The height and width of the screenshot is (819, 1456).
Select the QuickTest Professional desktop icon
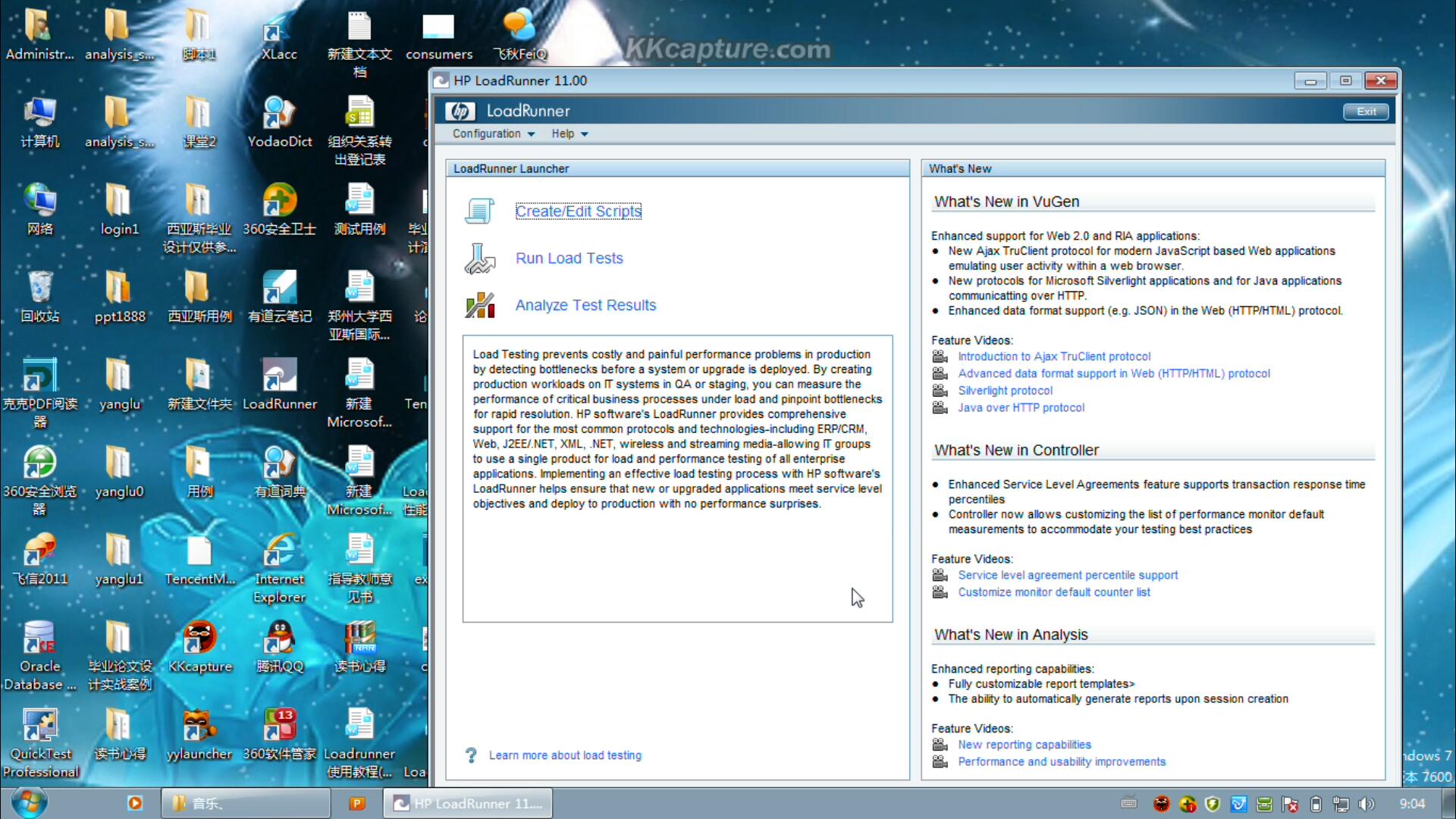coord(40,725)
